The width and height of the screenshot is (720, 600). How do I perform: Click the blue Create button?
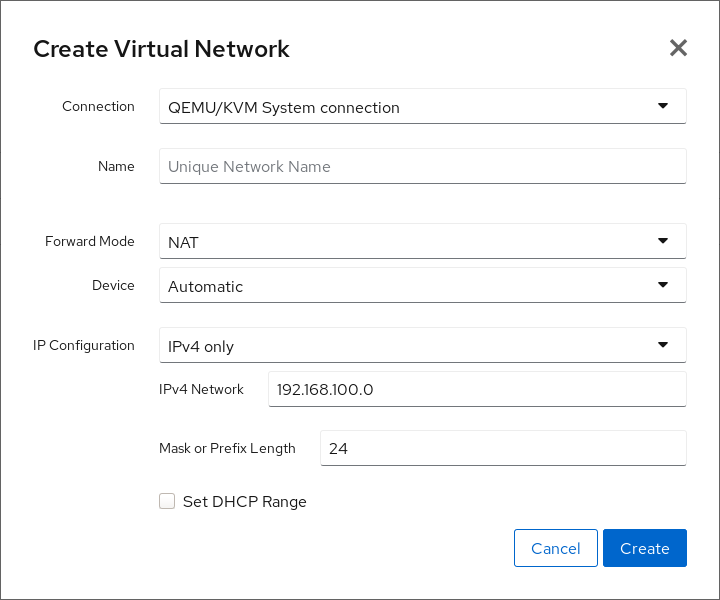tap(644, 548)
